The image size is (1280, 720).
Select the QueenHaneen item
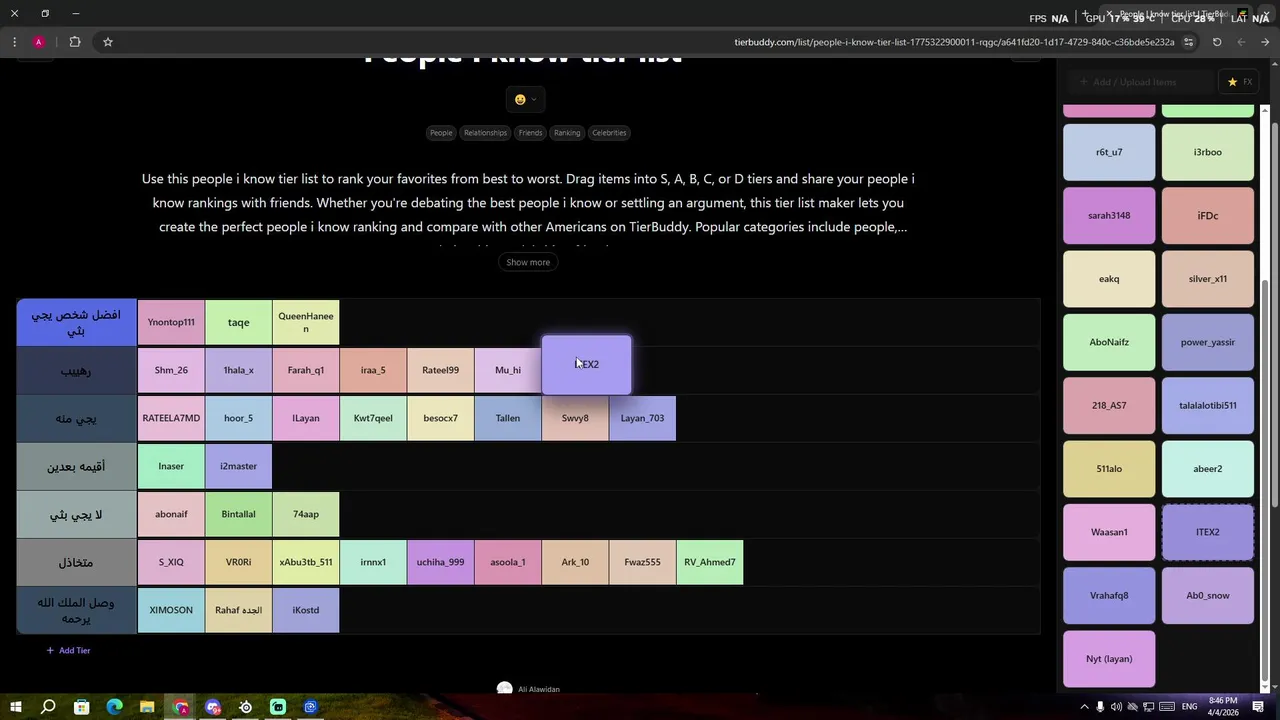pos(306,322)
